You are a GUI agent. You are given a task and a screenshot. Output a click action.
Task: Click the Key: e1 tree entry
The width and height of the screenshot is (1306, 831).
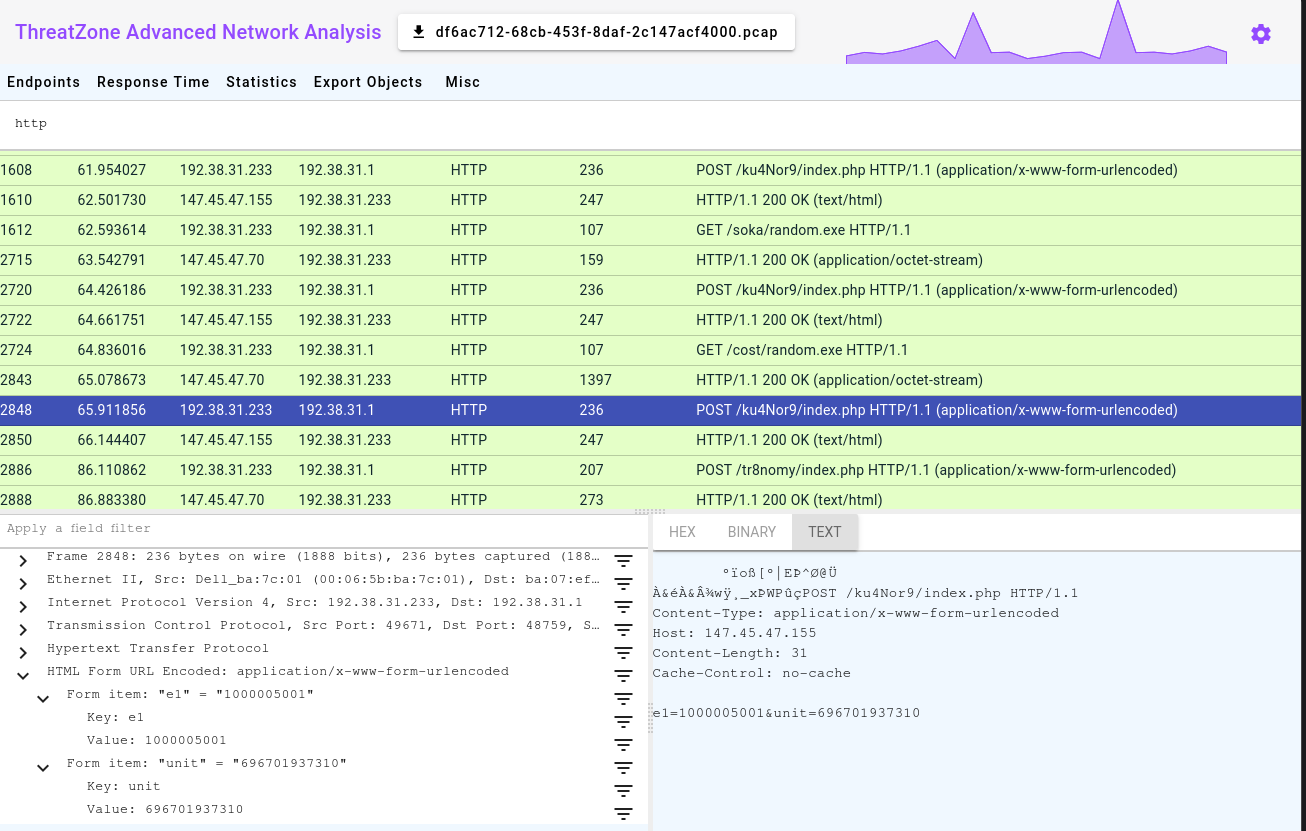tap(115, 717)
